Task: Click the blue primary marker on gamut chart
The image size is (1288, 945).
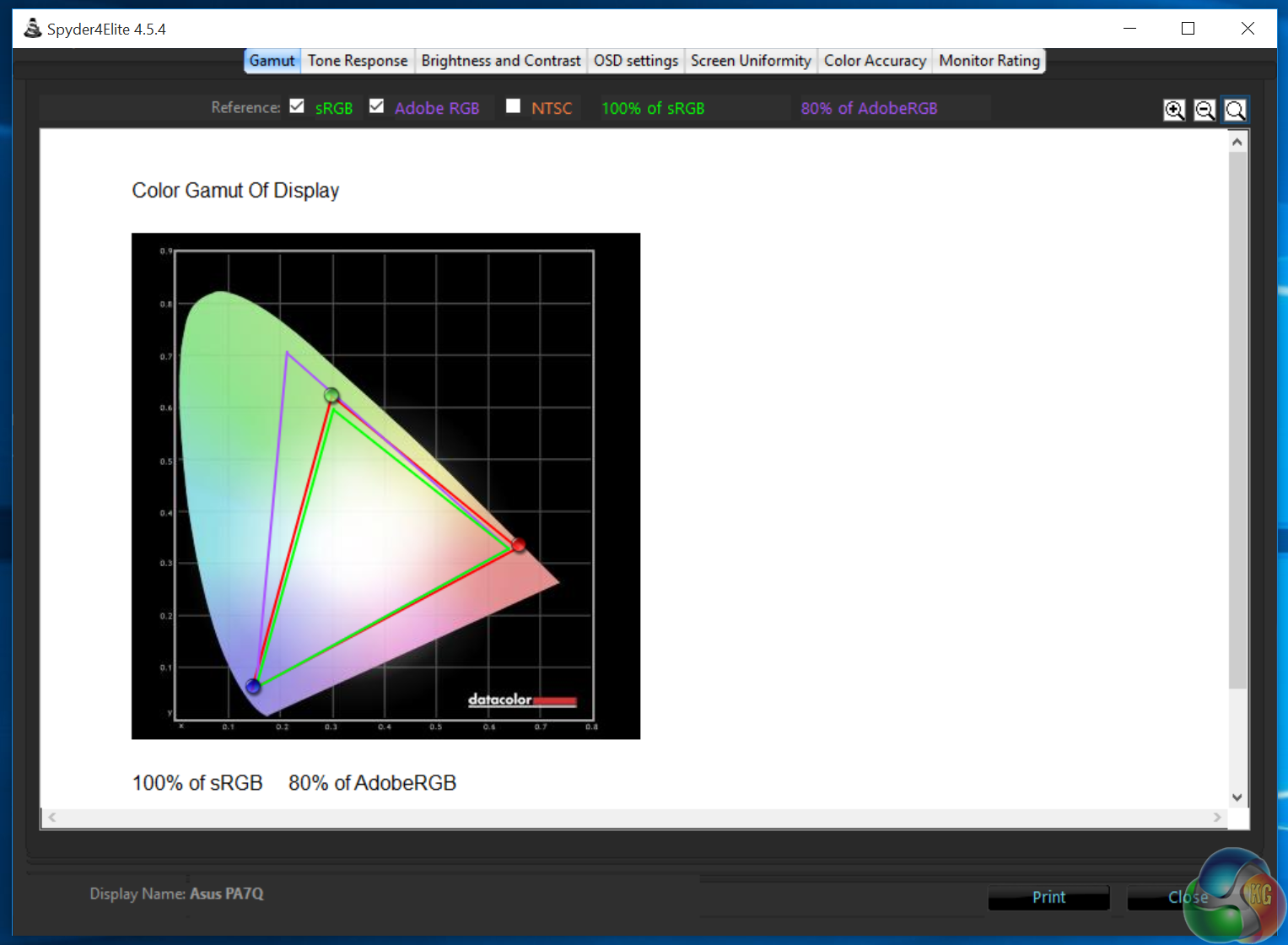Action: coord(253,686)
